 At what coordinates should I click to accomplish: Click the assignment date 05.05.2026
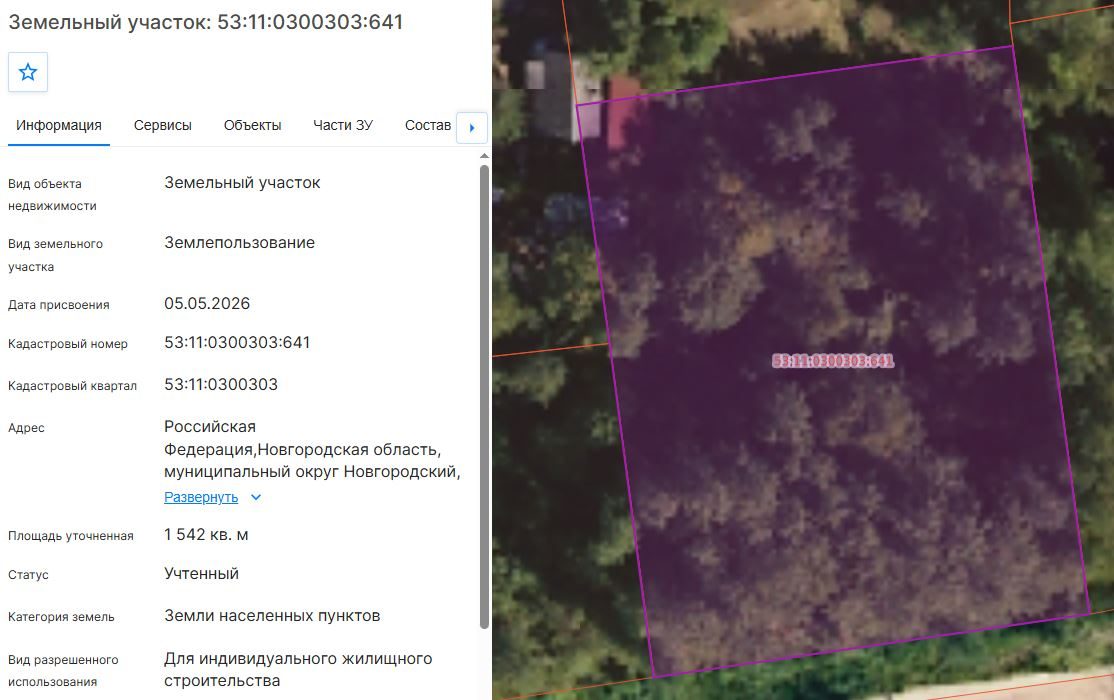(x=207, y=303)
